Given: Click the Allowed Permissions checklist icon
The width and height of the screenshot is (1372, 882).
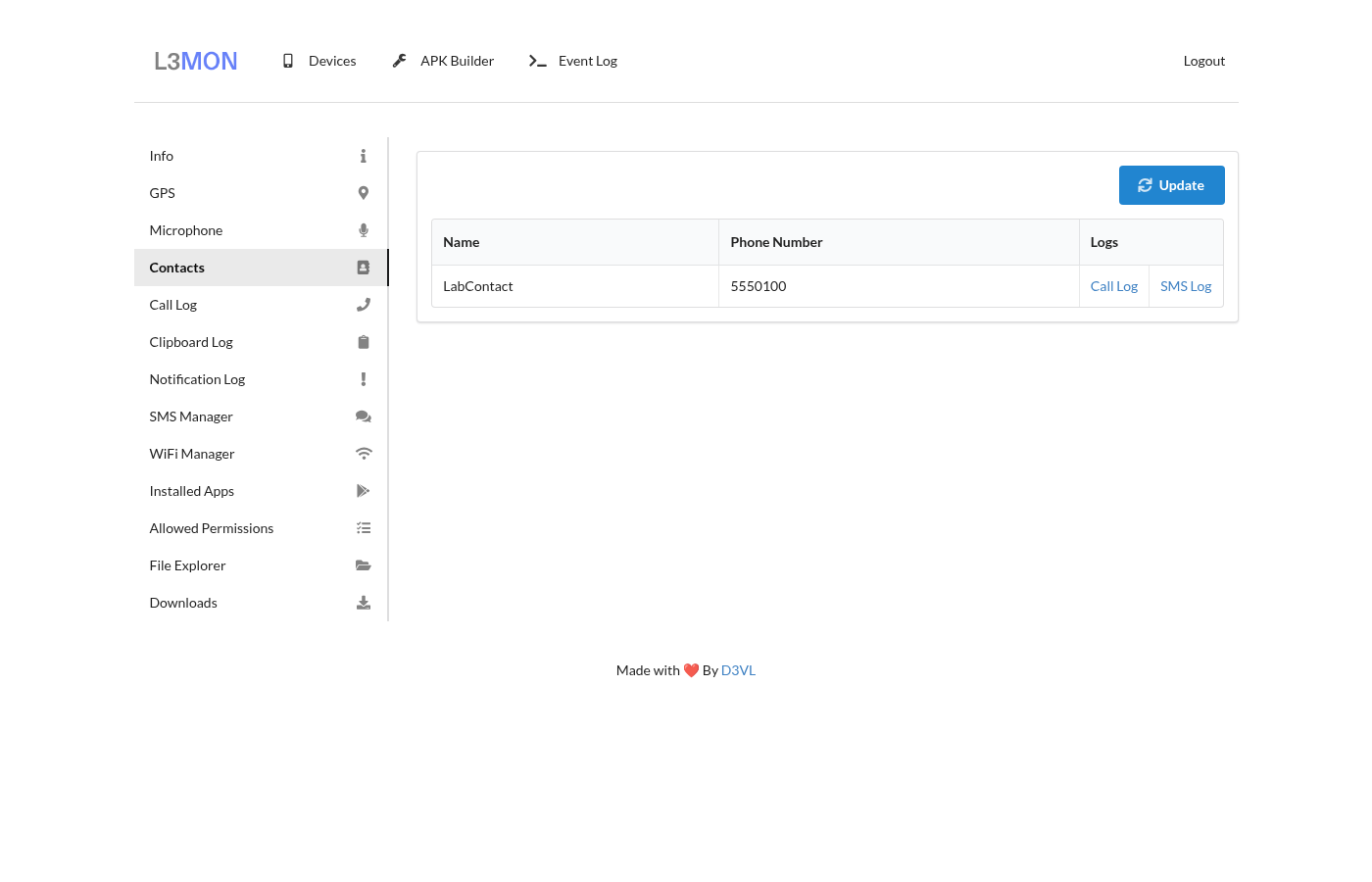Looking at the screenshot, I should pyautogui.click(x=363, y=528).
